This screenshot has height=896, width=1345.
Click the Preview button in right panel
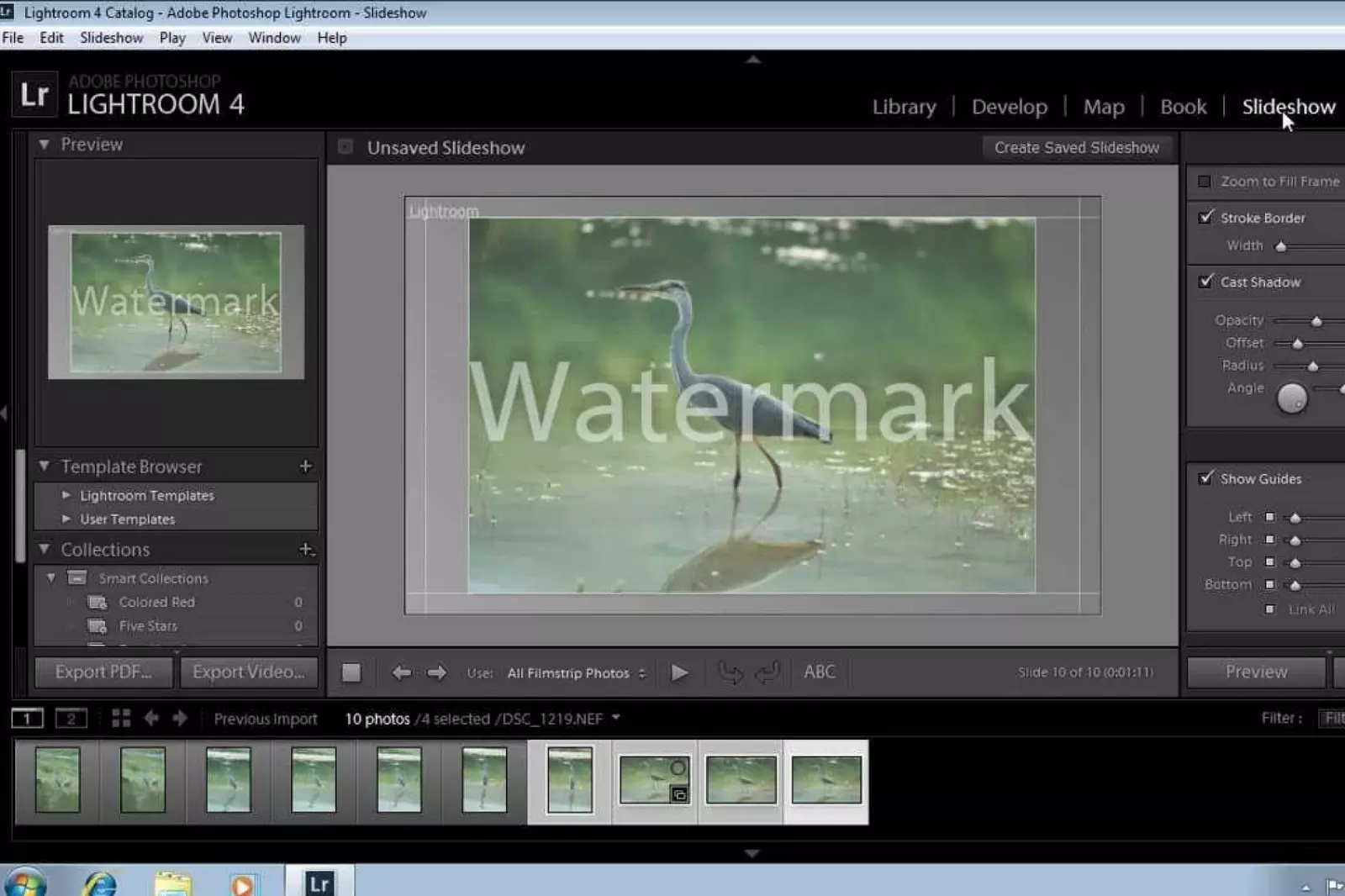[x=1256, y=672]
